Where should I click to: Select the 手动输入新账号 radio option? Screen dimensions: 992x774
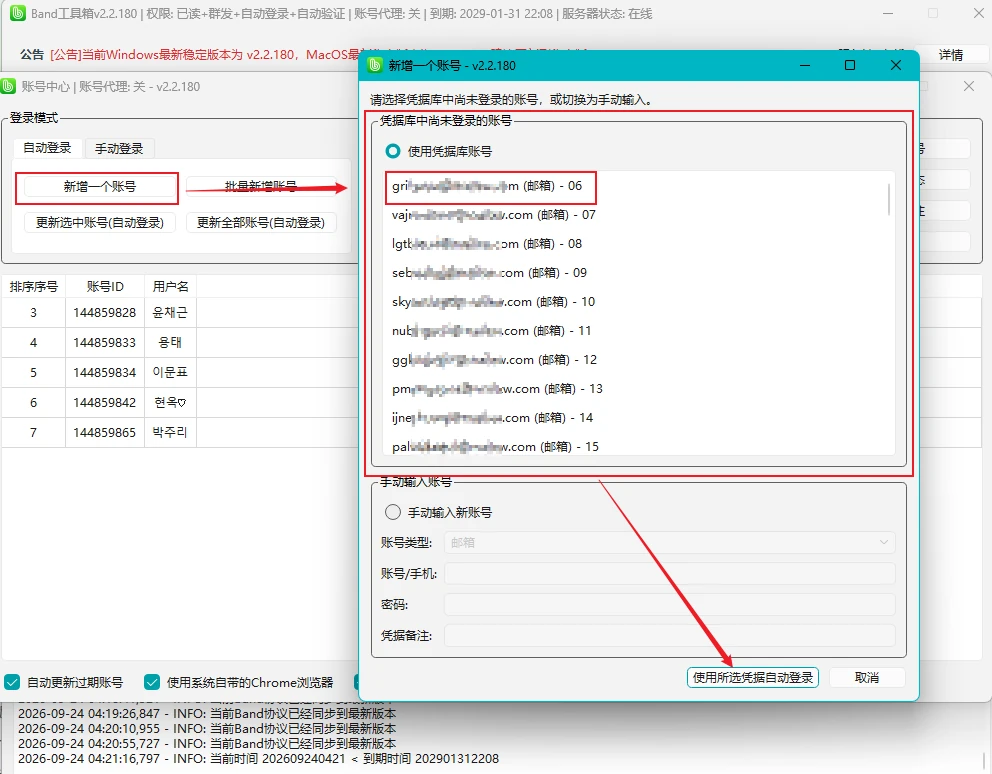point(393,512)
